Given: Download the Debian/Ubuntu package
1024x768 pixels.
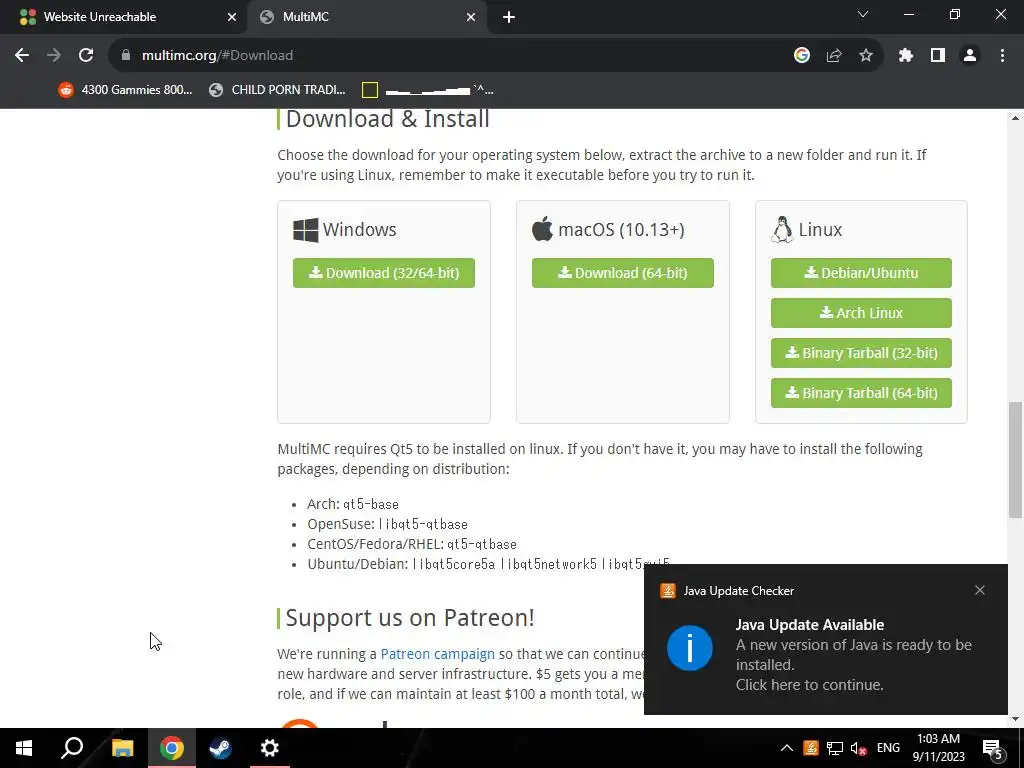Looking at the screenshot, I should 861,273.
